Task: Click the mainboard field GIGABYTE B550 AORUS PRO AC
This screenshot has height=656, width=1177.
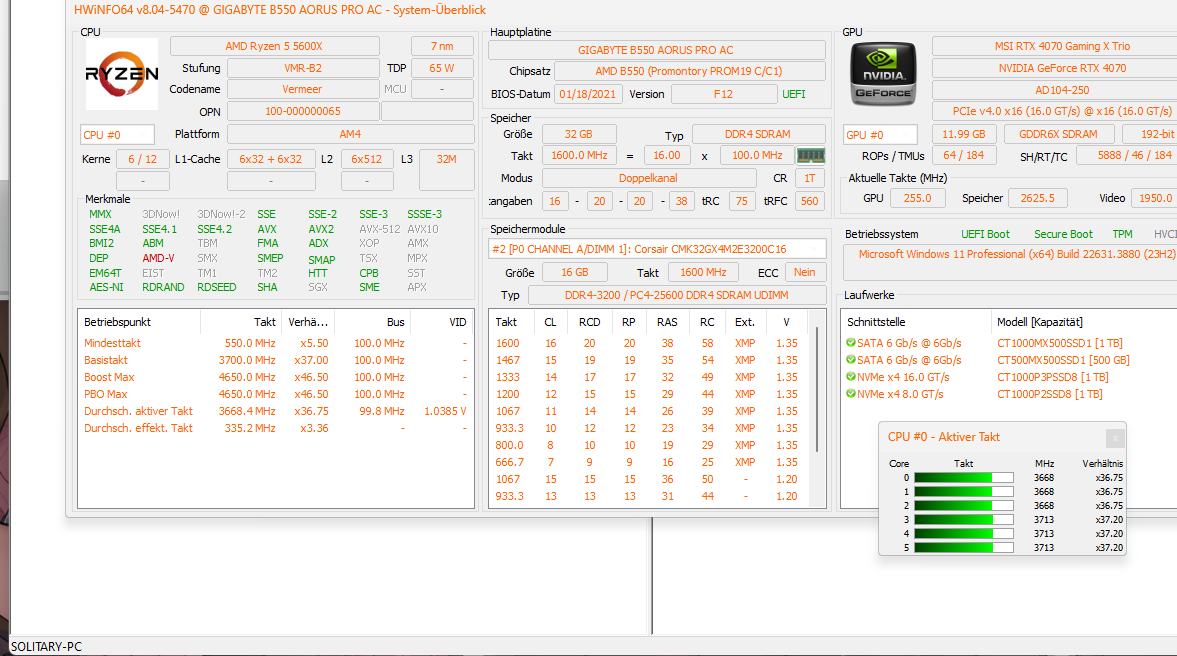Action: (656, 50)
